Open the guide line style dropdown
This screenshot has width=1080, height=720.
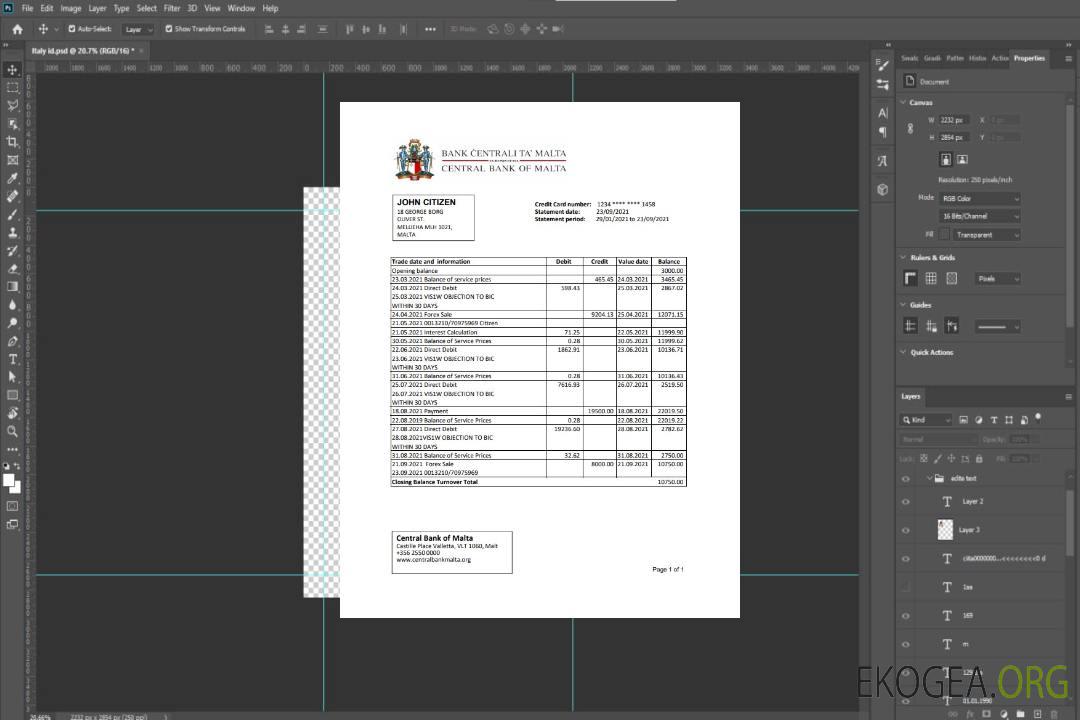coord(997,327)
